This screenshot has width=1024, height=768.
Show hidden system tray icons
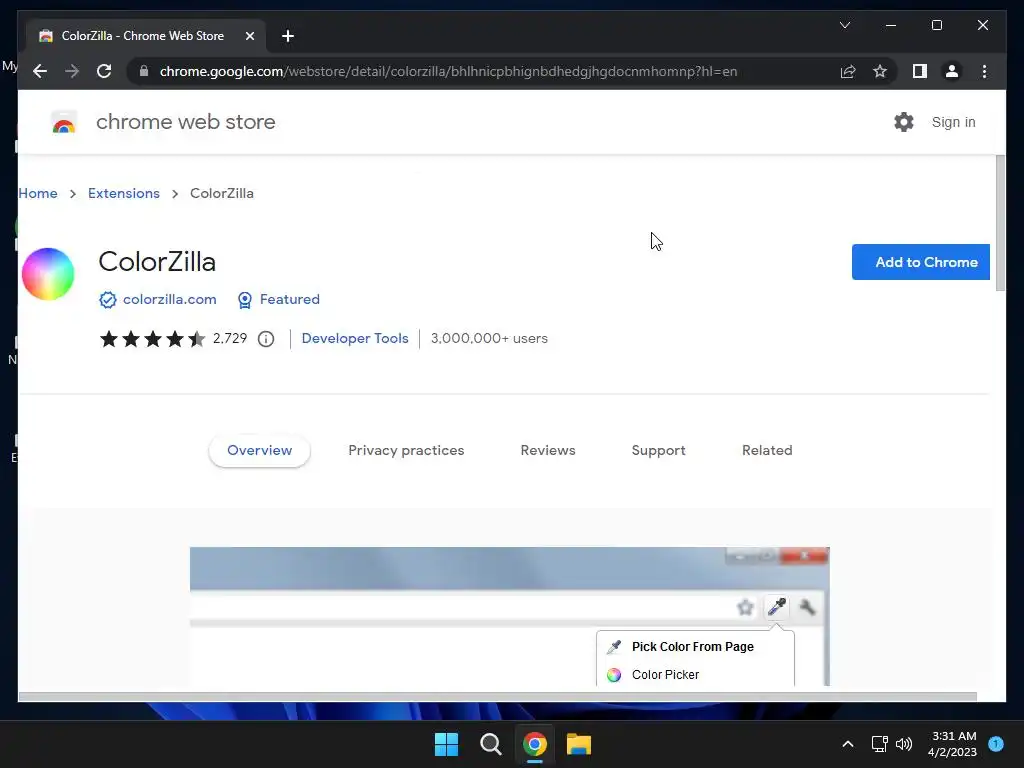click(x=848, y=744)
